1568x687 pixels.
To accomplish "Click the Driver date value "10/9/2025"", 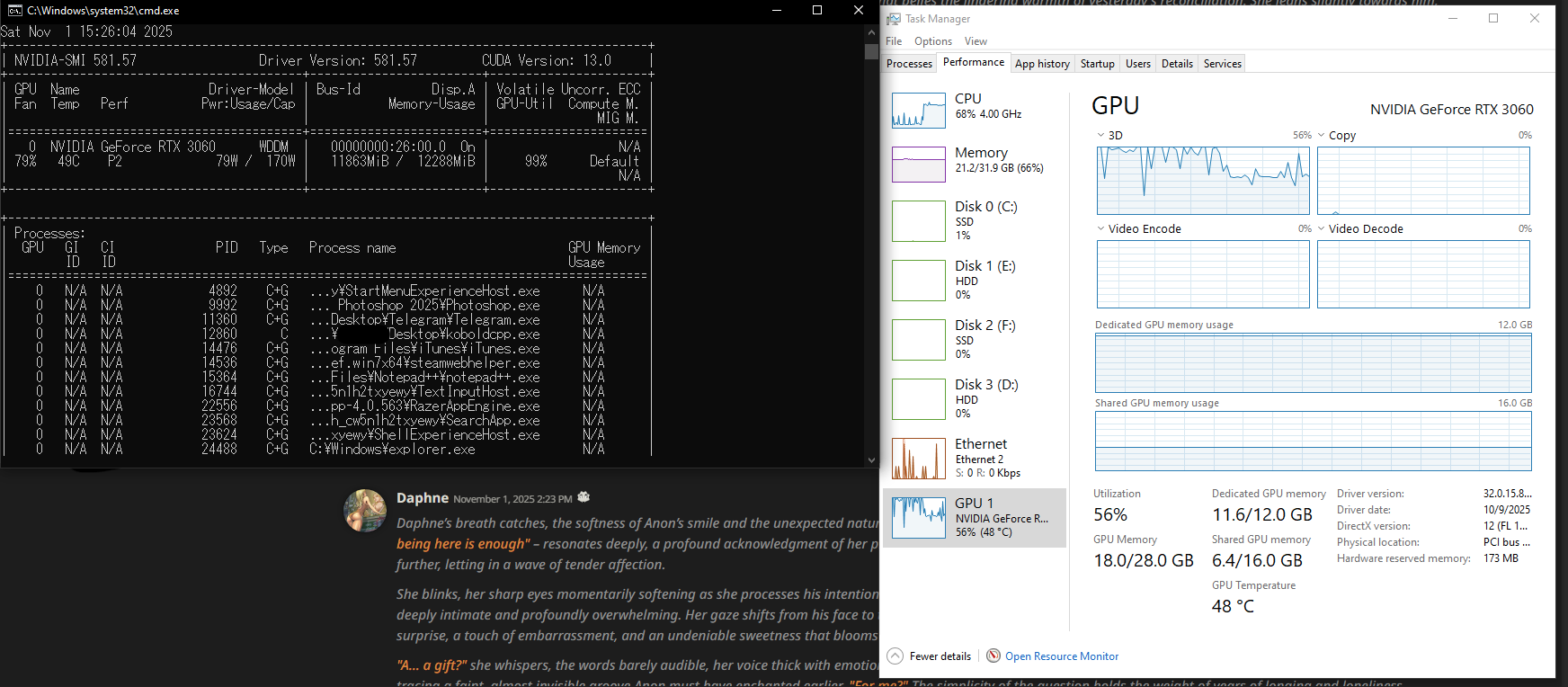I will click(1507, 510).
